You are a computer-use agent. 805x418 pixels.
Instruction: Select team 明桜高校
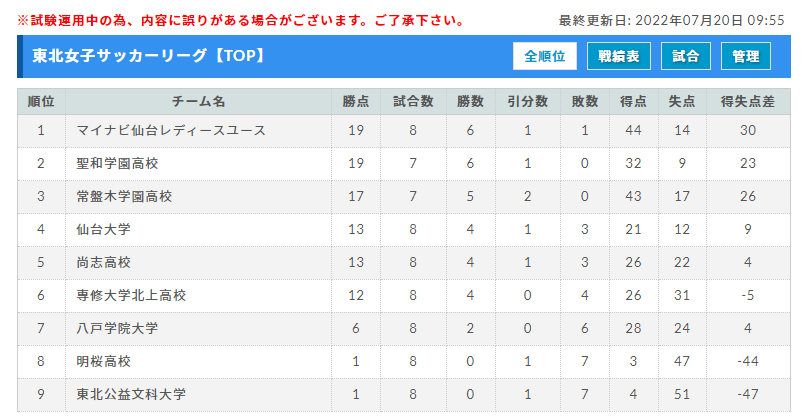(103, 362)
